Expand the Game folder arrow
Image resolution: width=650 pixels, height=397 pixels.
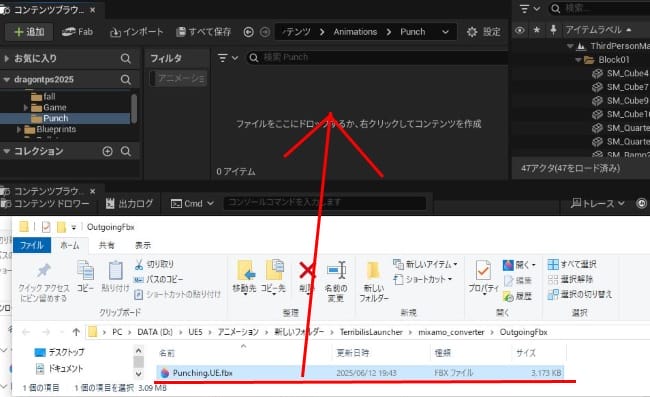(26, 108)
